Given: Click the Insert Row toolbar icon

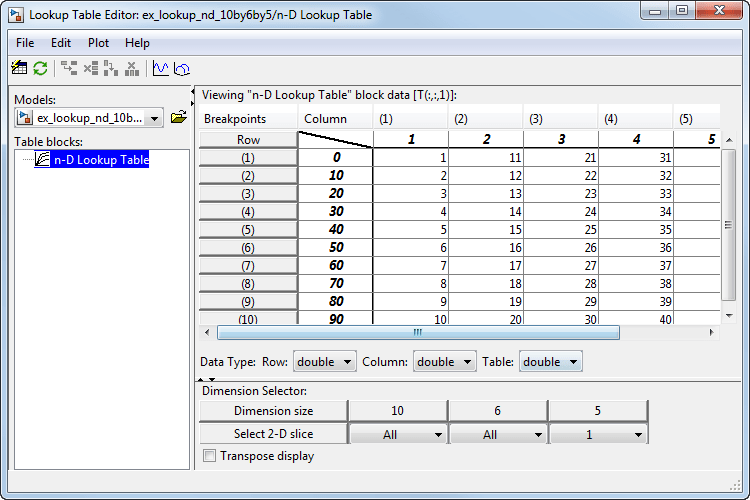Looking at the screenshot, I should pyautogui.click(x=69, y=68).
